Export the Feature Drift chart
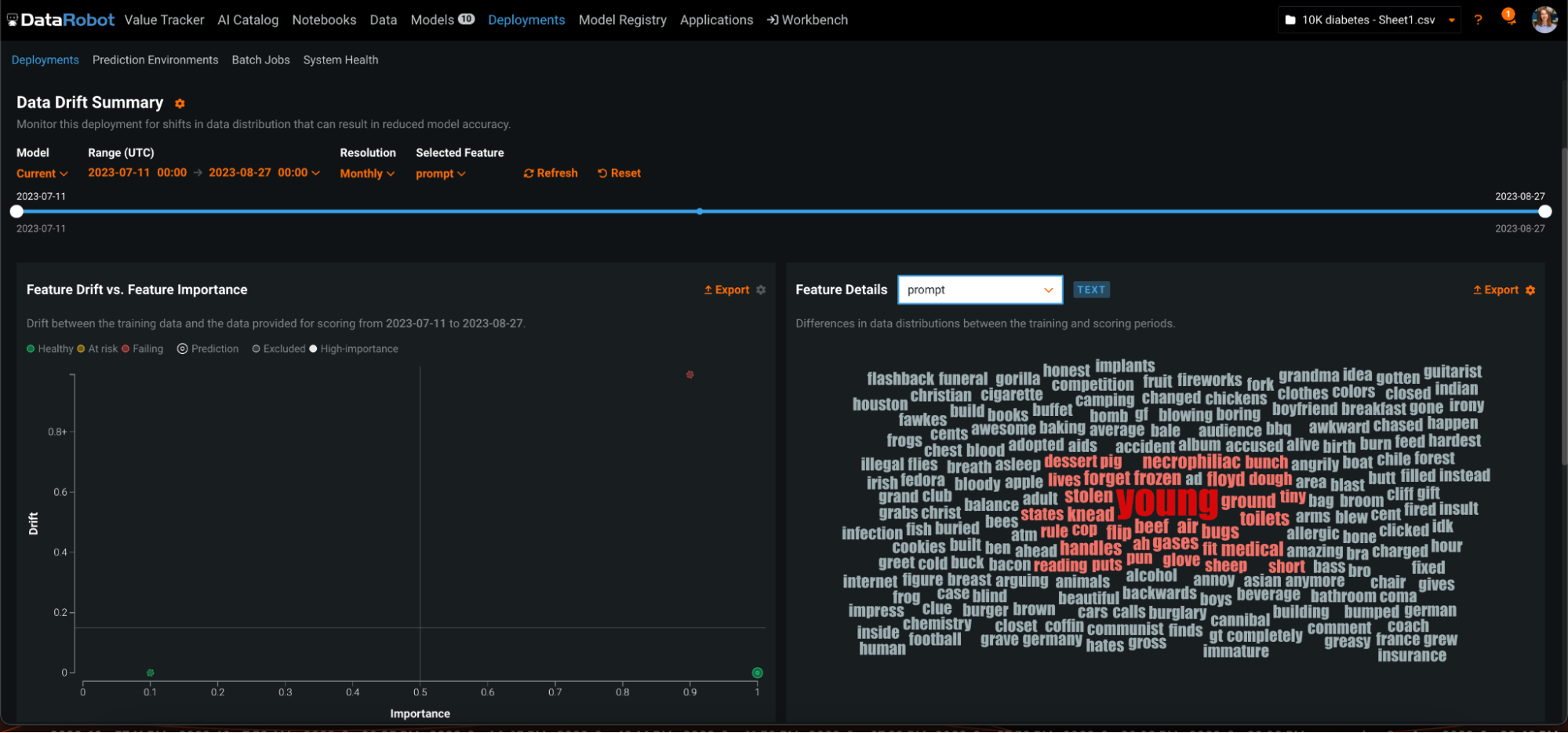 [726, 290]
